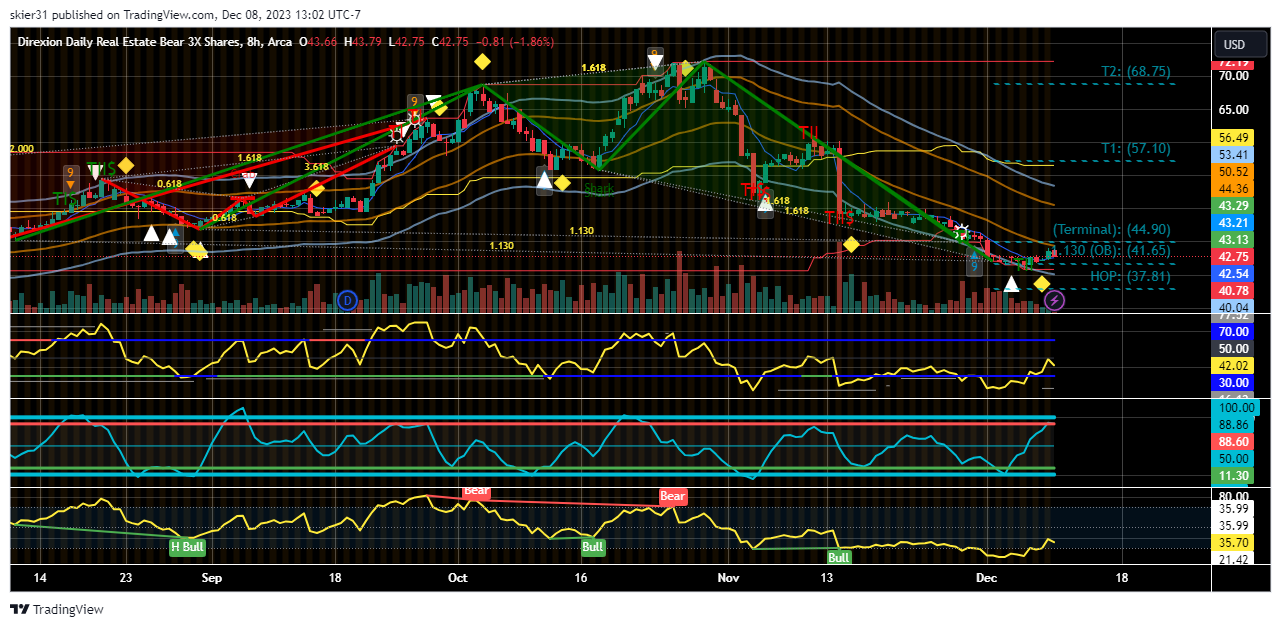This screenshot has height=627, width=1281.
Task: Click the O43.66 open value
Action: (320, 41)
